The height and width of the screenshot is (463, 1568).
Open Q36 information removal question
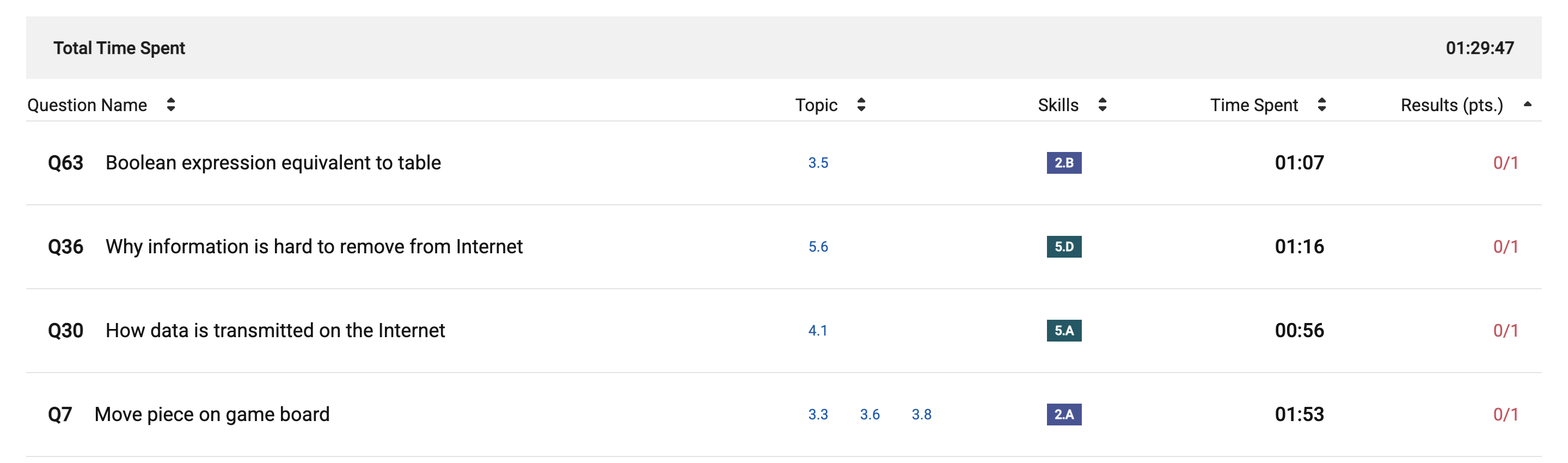click(x=285, y=247)
